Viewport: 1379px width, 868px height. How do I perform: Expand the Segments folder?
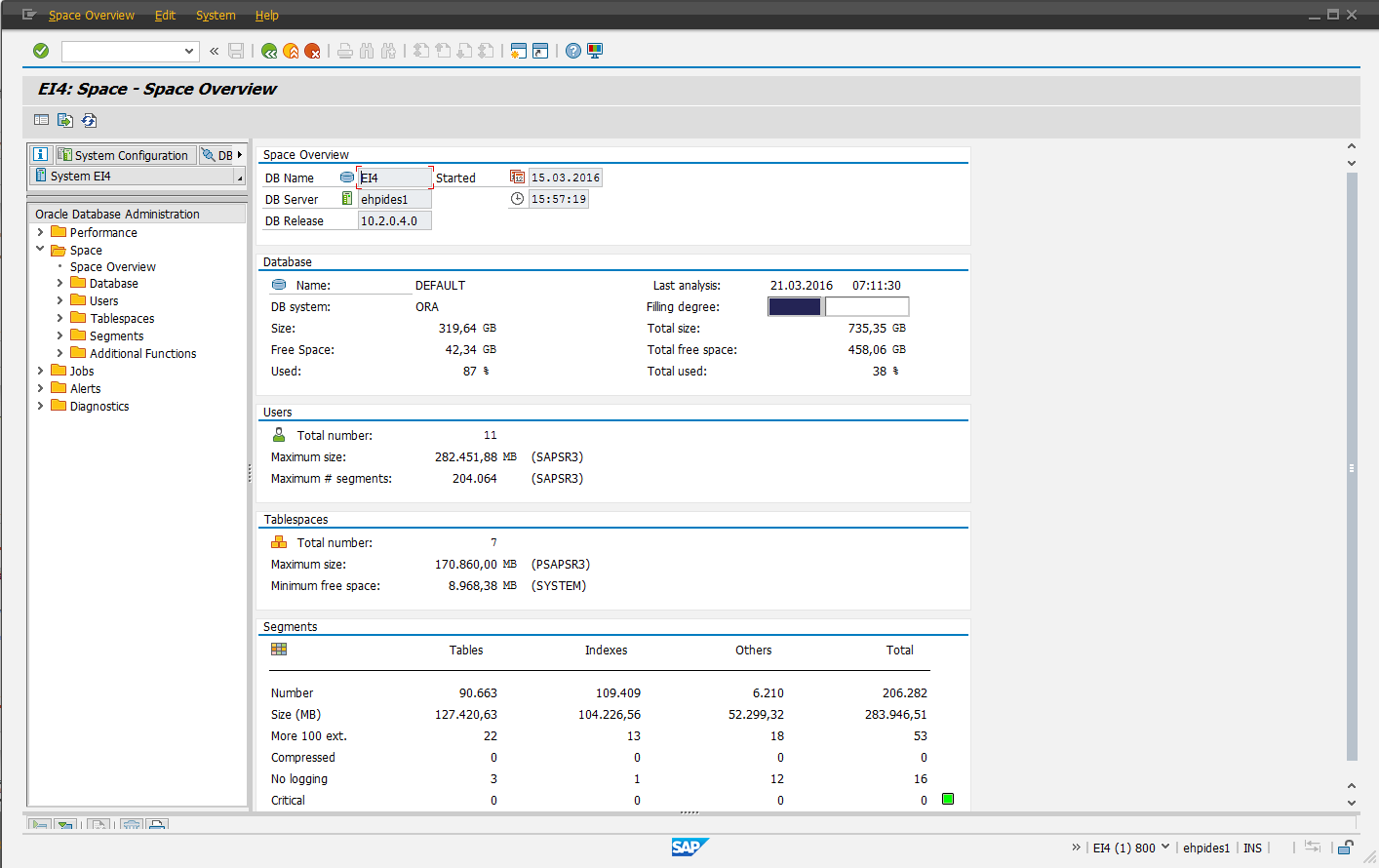[x=59, y=335]
